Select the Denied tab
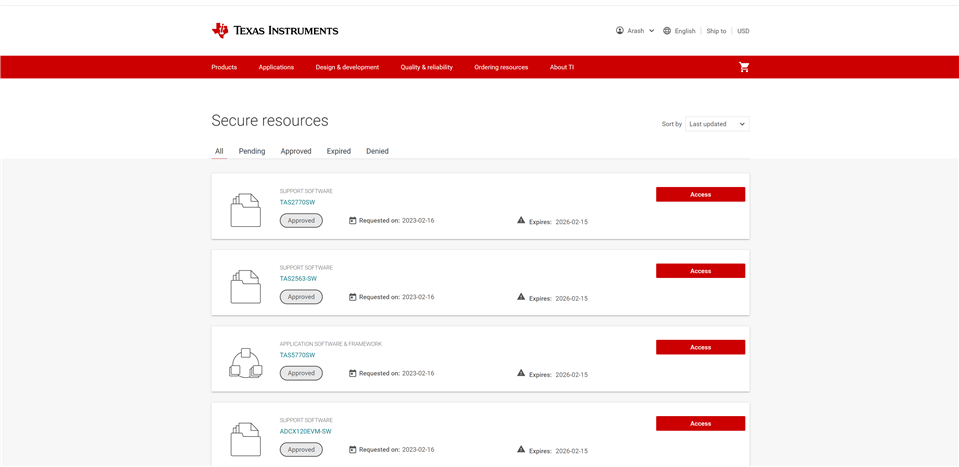The height and width of the screenshot is (467, 959). point(377,151)
